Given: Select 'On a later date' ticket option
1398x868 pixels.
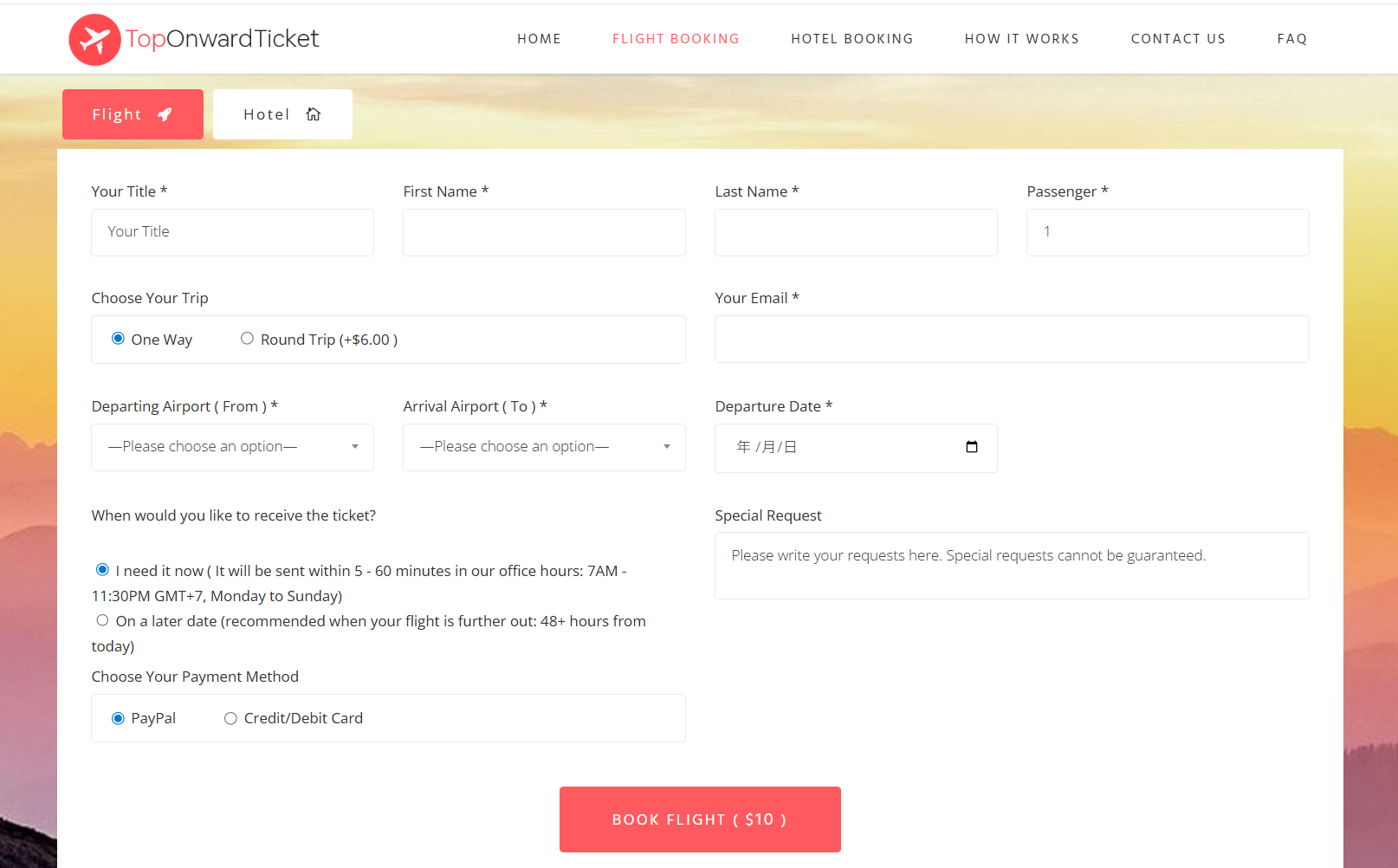Looking at the screenshot, I should point(103,620).
